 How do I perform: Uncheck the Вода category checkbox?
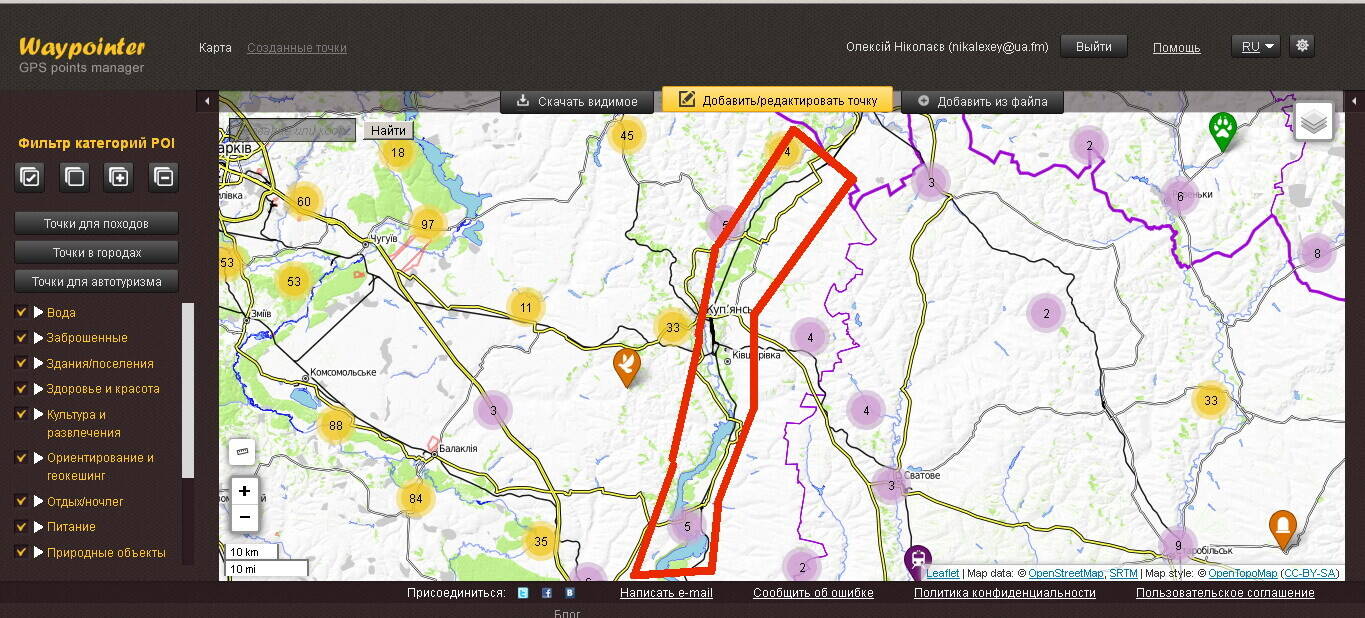point(21,312)
